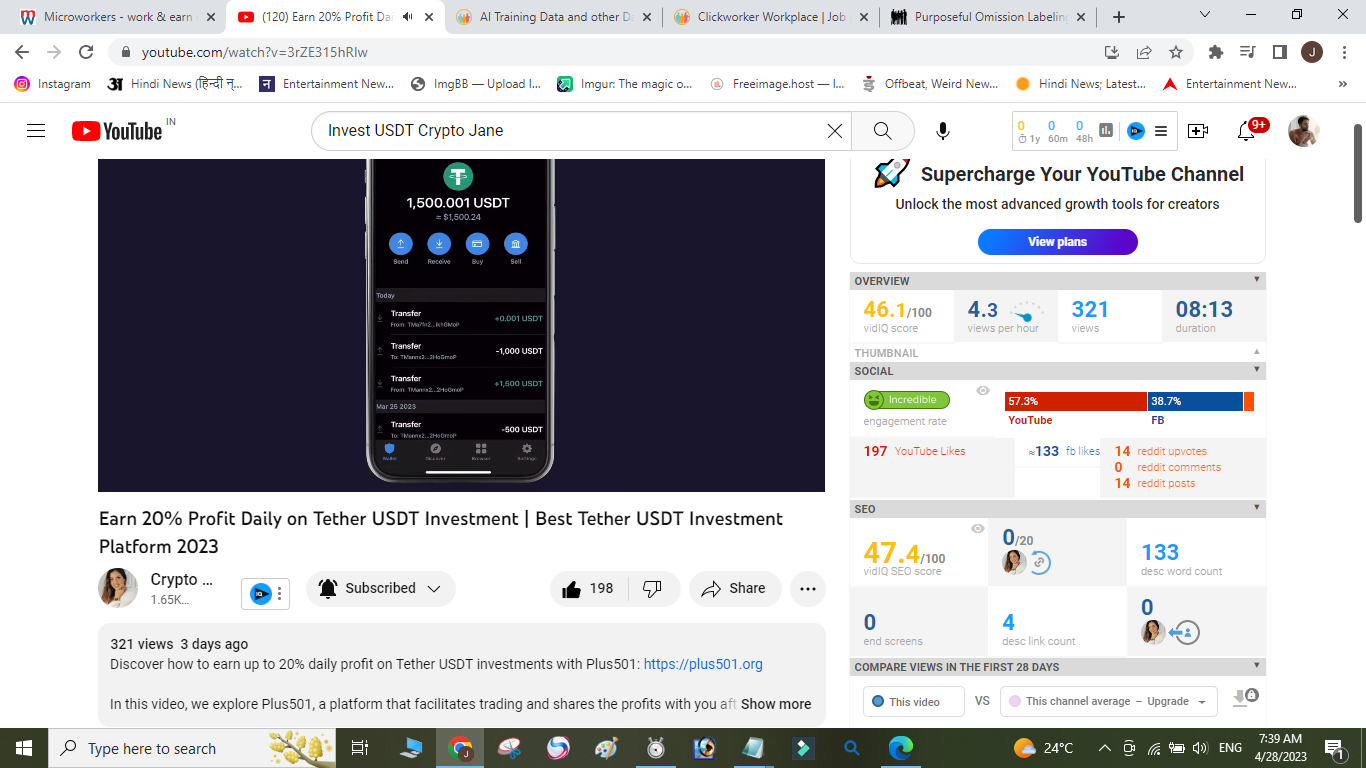This screenshot has width=1366, height=768.
Task: Open Instagram bookmark
Action: 53,84
